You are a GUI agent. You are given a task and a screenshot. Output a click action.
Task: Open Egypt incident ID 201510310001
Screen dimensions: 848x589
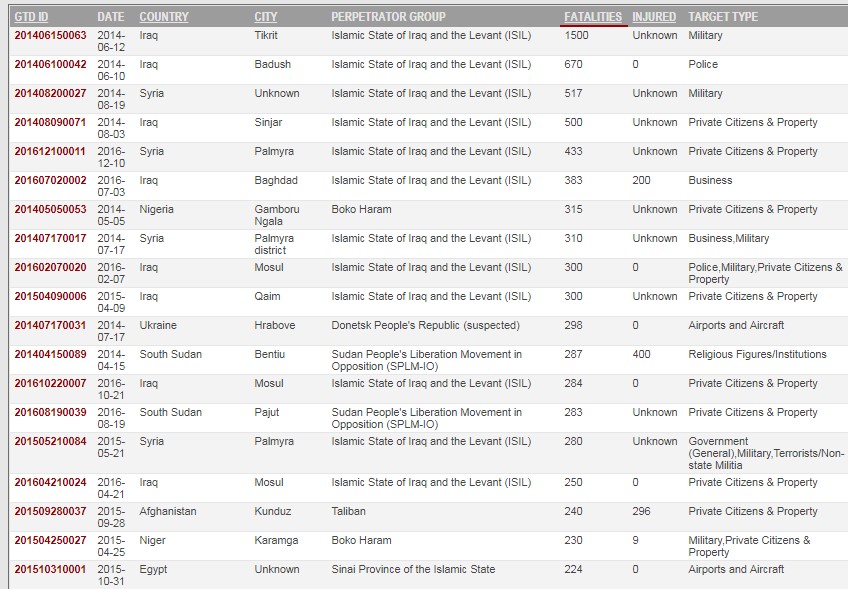point(50,570)
